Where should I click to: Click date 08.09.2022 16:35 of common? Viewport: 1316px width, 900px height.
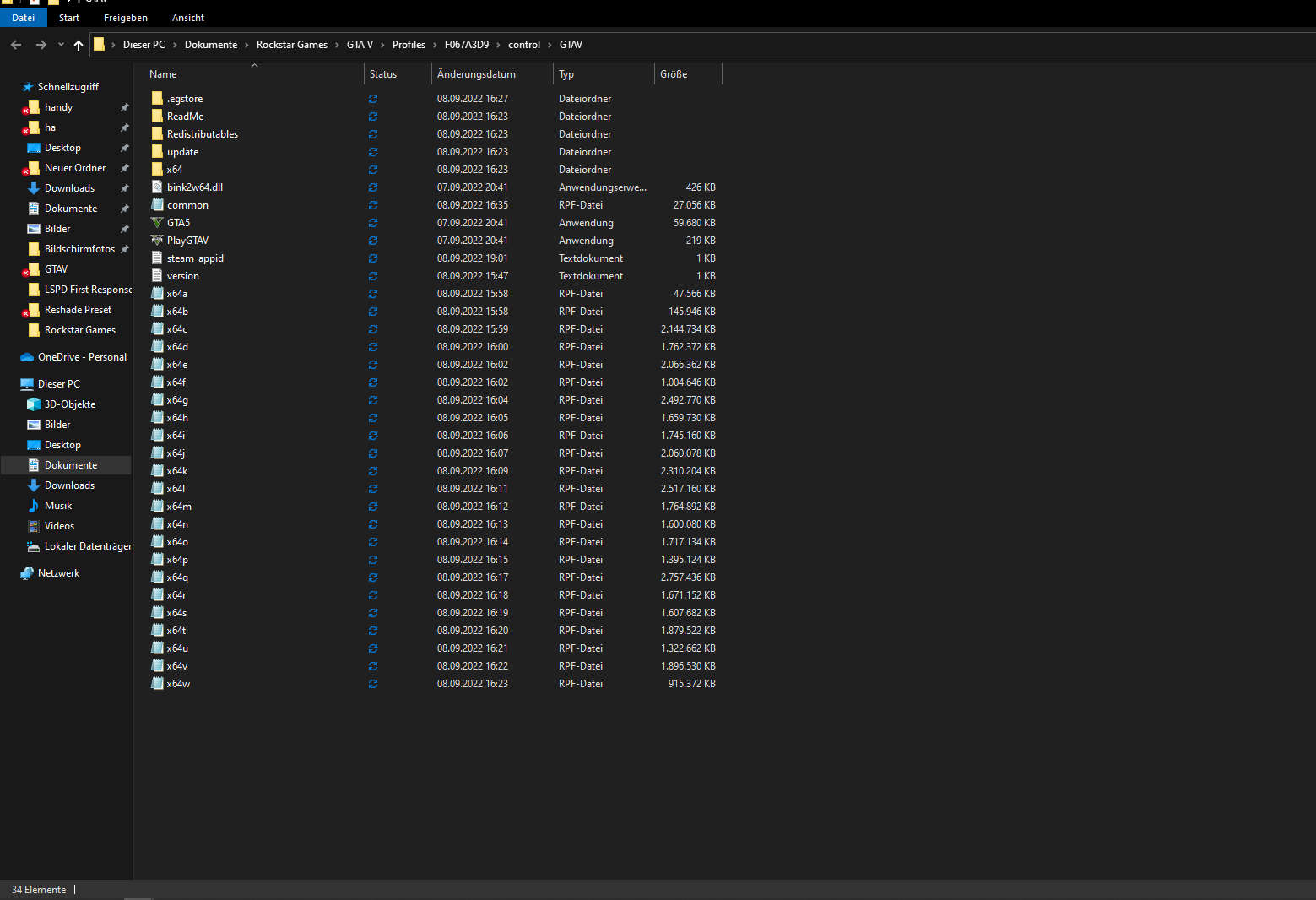473,205
